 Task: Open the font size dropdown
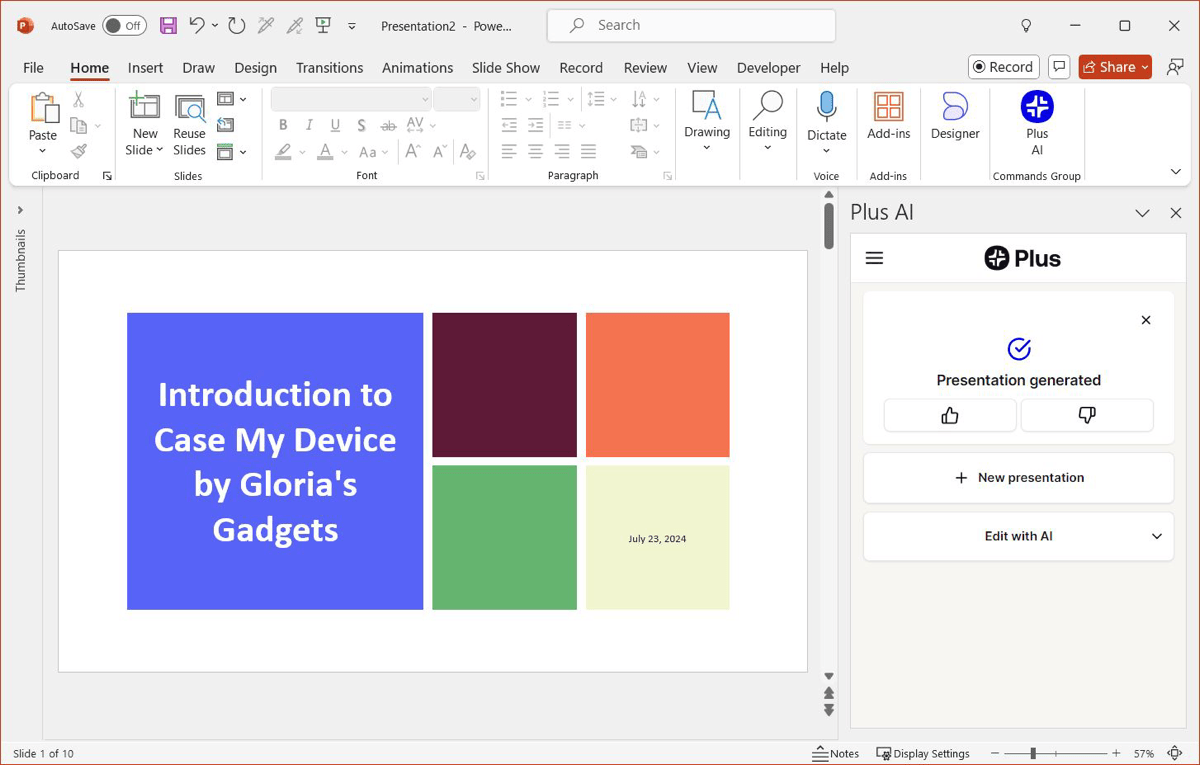pyautogui.click(x=473, y=99)
